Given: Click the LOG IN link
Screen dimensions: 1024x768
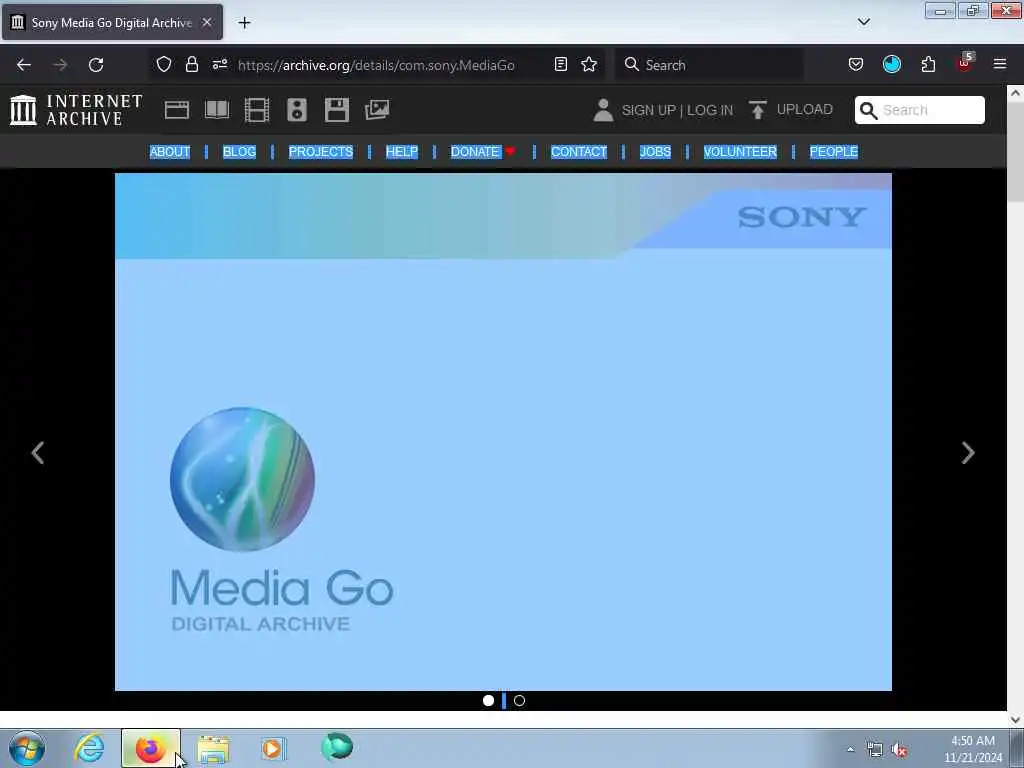Looking at the screenshot, I should [x=710, y=110].
